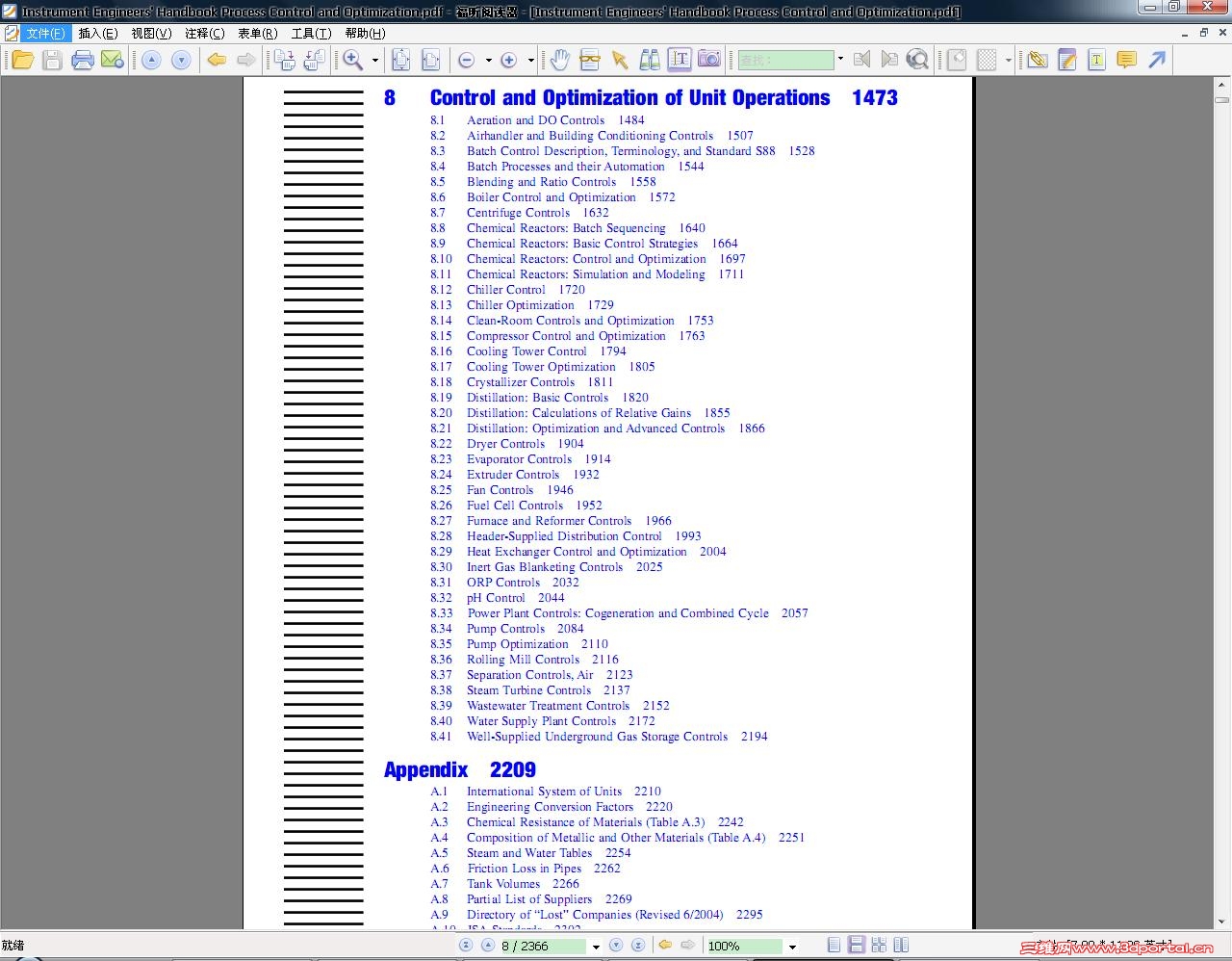Expand the zoom out dropdown arrow
1232x961 pixels.
(x=488, y=60)
